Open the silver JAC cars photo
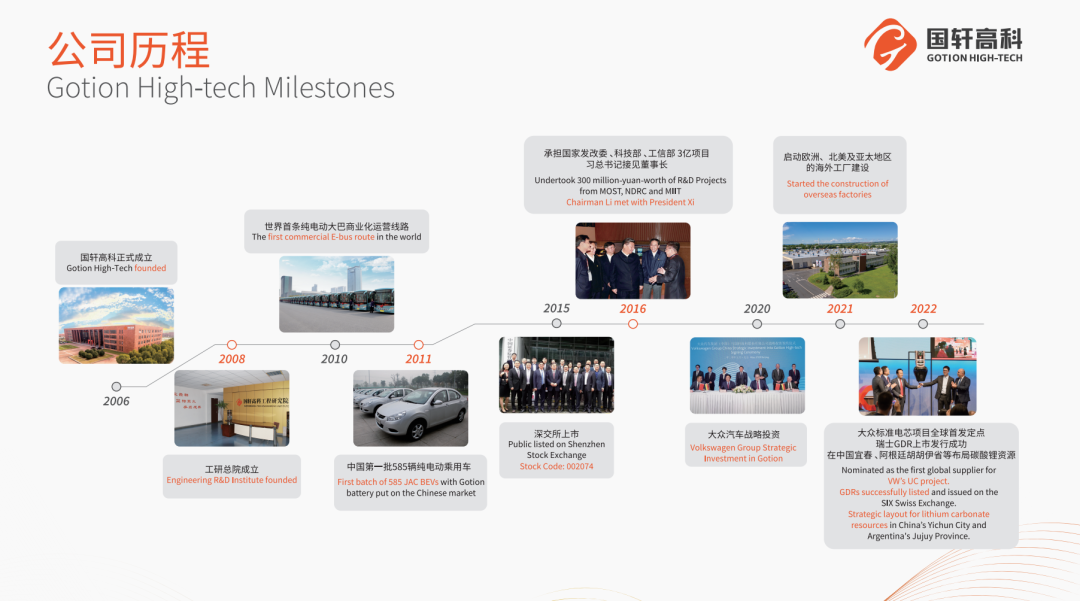Viewport: 1080px width, 601px height. (411, 408)
